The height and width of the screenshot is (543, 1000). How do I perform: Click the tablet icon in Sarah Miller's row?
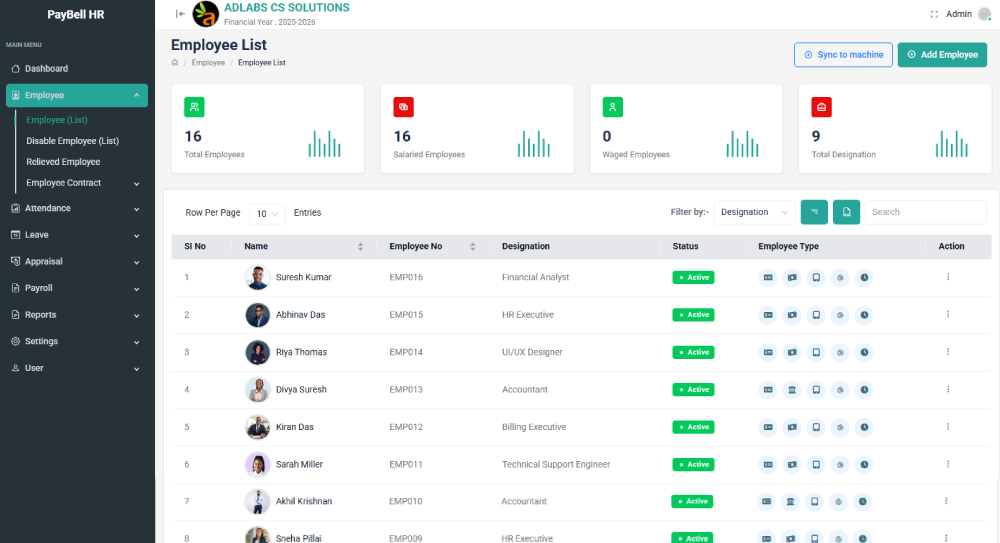(x=816, y=464)
